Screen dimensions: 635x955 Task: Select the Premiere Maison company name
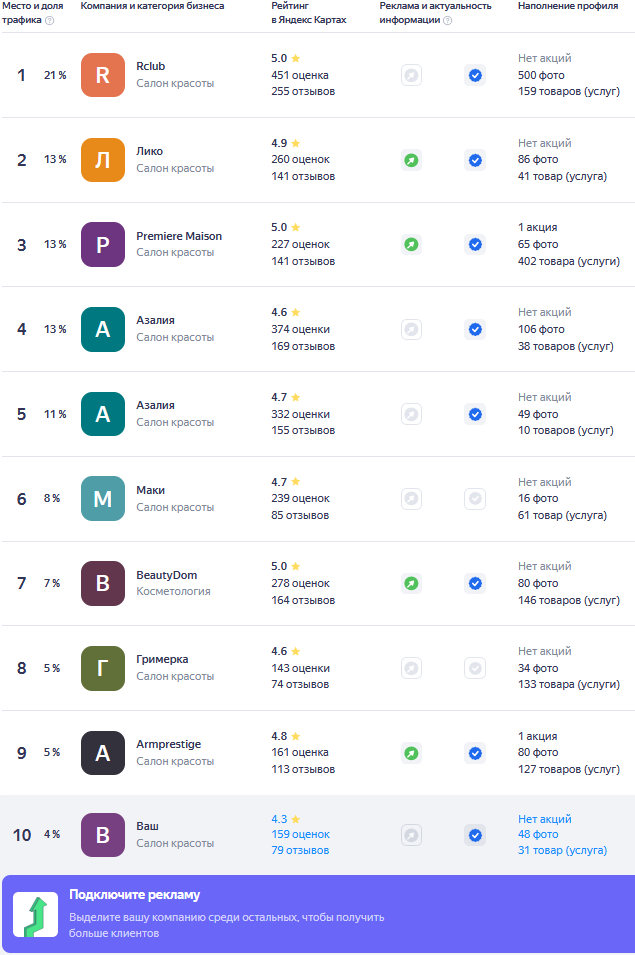[179, 236]
